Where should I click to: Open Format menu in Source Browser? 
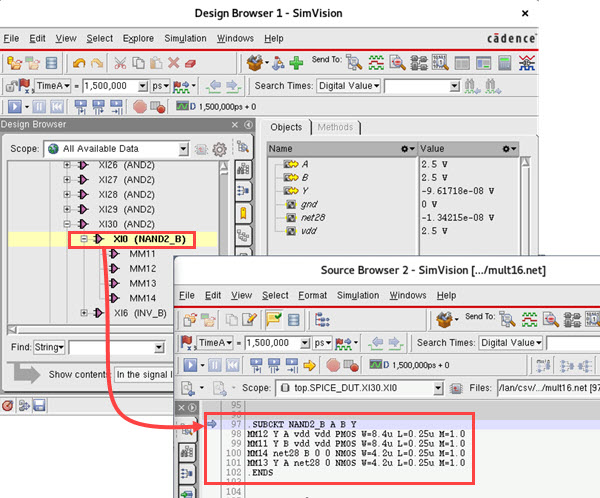click(313, 296)
